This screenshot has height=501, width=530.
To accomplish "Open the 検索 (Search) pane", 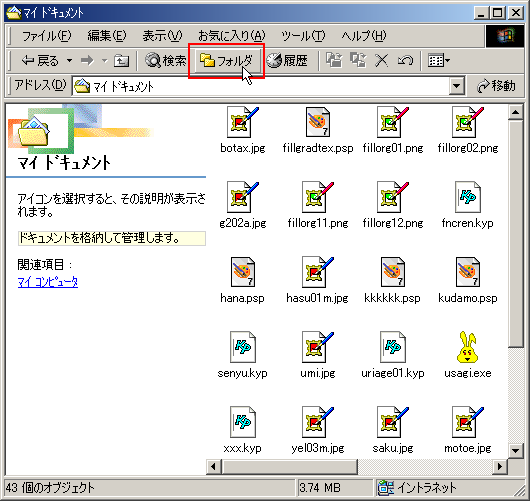I will [x=166, y=61].
